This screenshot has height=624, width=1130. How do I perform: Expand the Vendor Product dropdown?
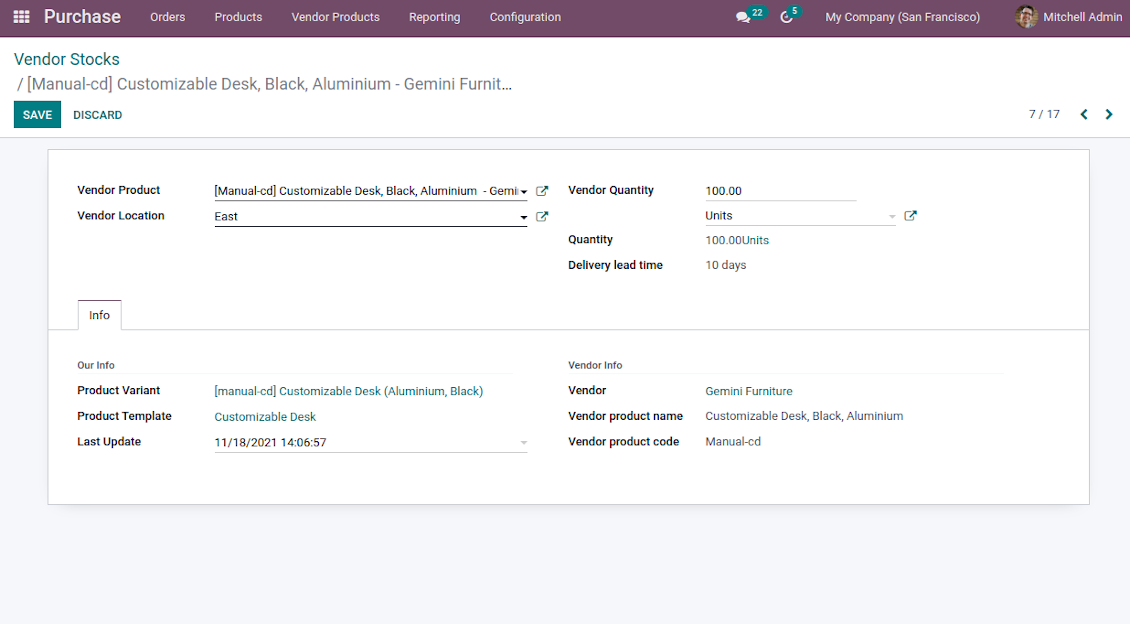point(523,192)
